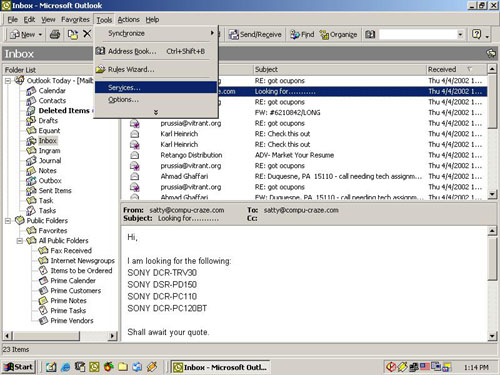The height and width of the screenshot is (375, 500).
Task: Open the Prime Notes folder
Action: (x=68, y=301)
